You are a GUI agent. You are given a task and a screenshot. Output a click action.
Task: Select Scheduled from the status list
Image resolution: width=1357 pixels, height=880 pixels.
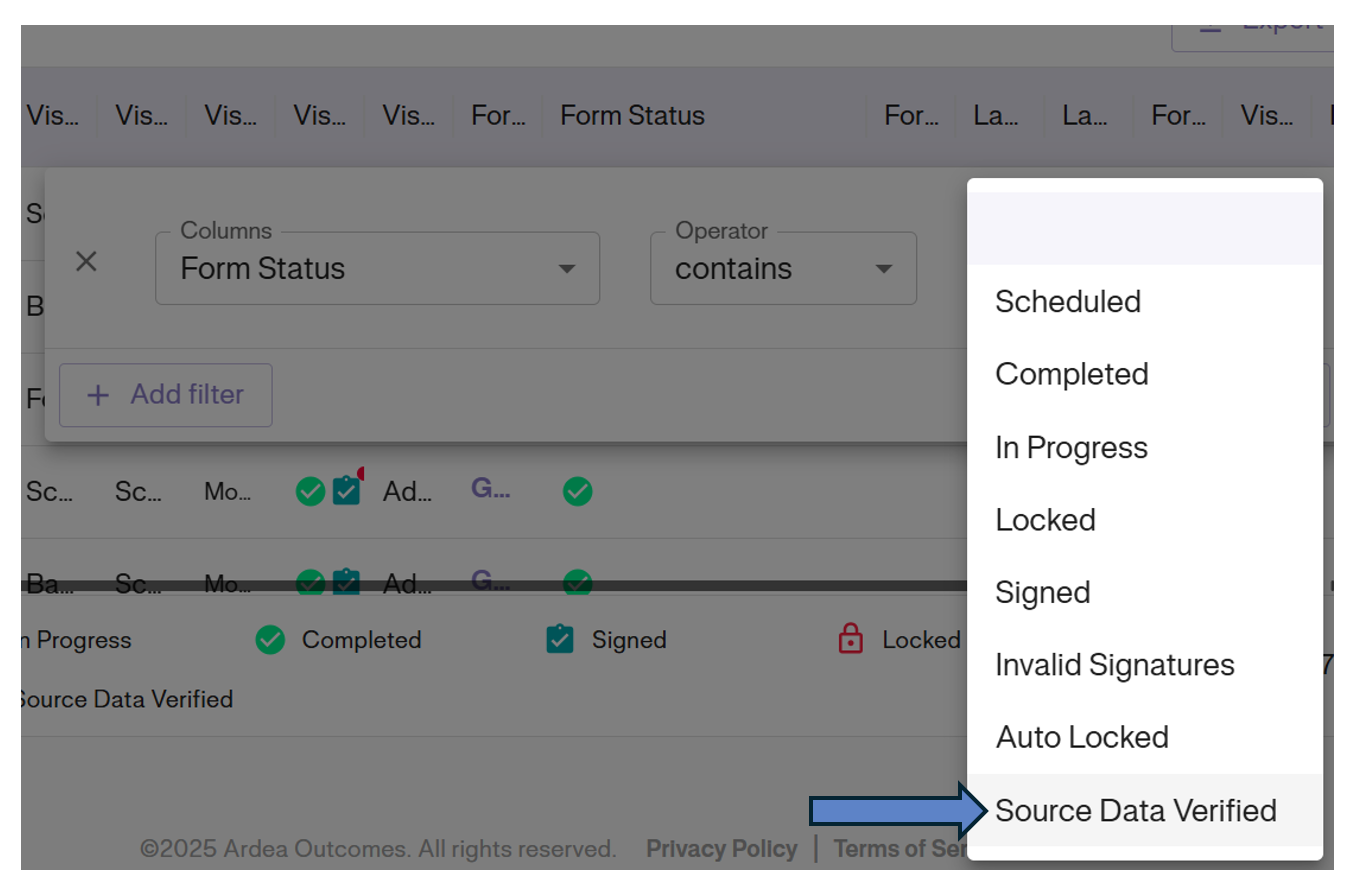point(1068,302)
